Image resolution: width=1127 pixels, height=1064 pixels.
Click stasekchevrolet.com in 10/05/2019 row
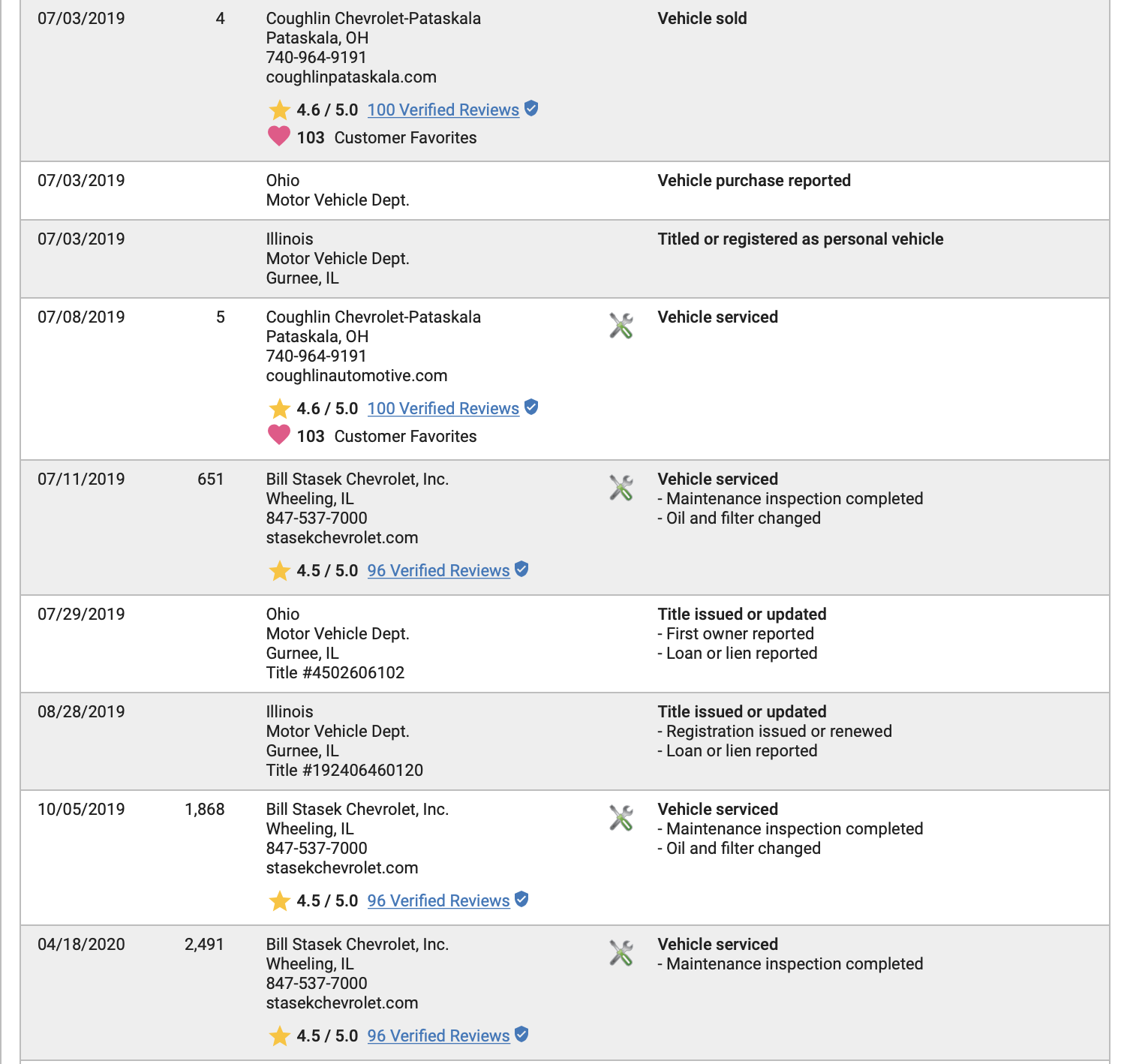342,868
